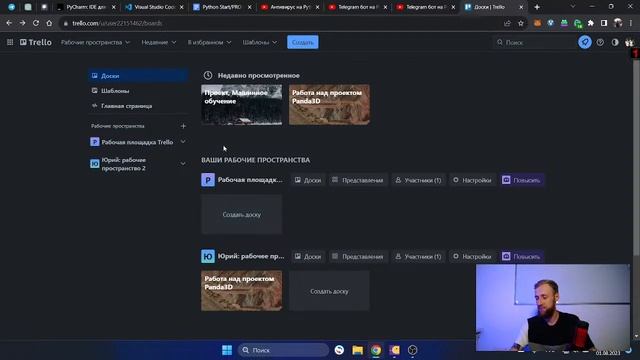Open the help question mark icon
The height and width of the screenshot is (360, 640).
[600, 42]
